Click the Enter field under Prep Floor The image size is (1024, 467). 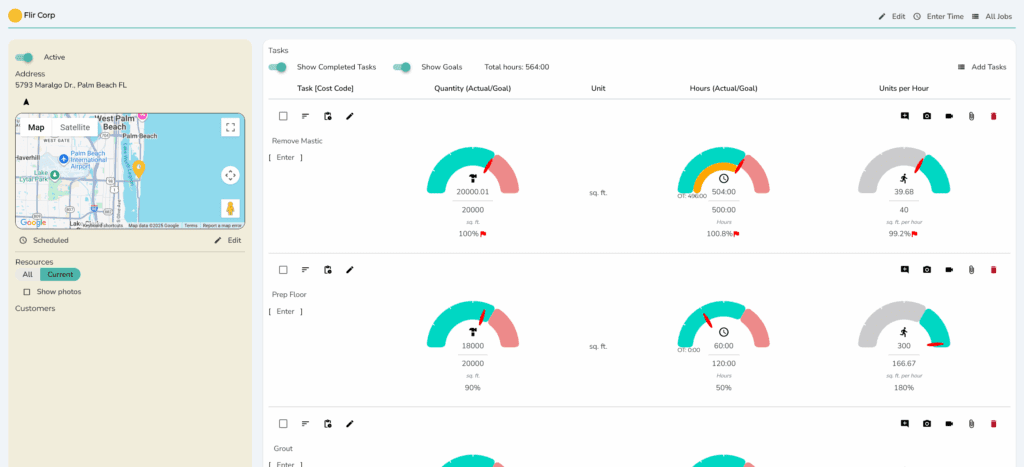(285, 311)
